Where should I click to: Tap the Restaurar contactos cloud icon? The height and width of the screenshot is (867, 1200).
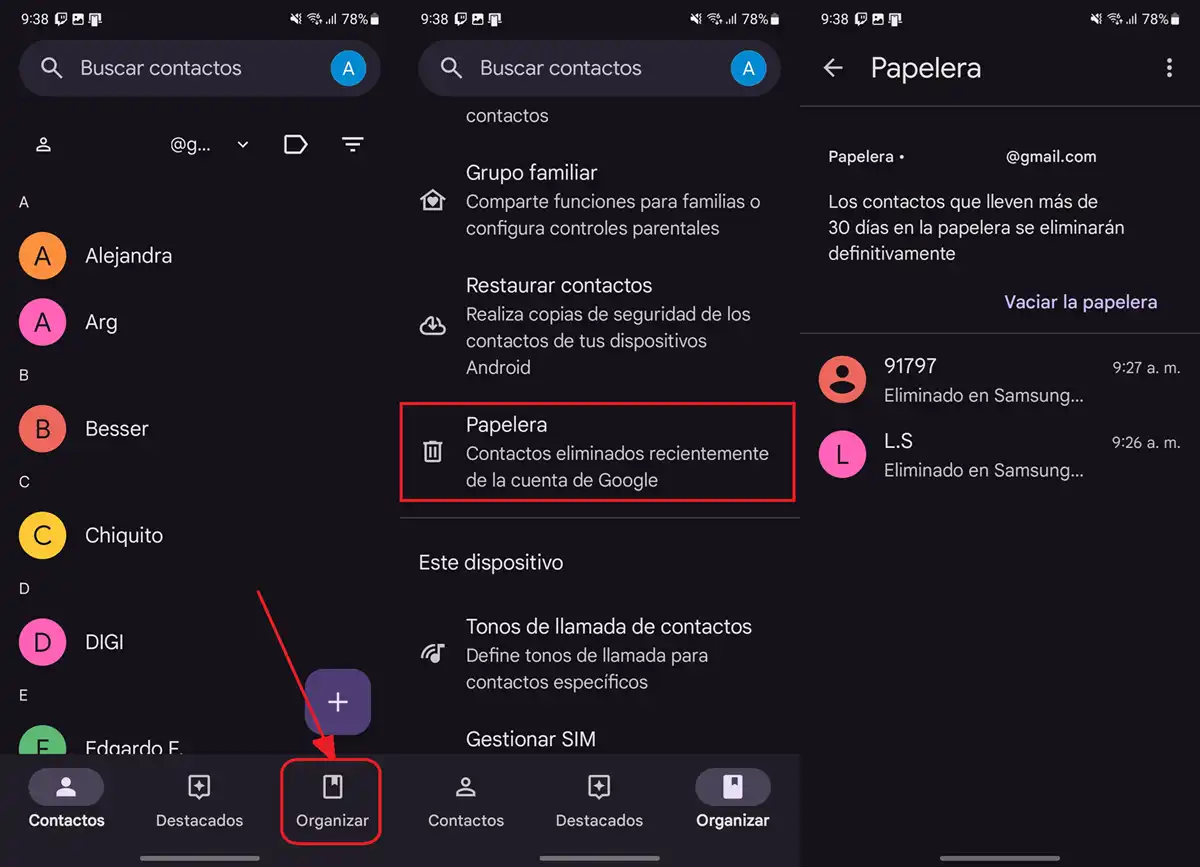pyautogui.click(x=432, y=326)
